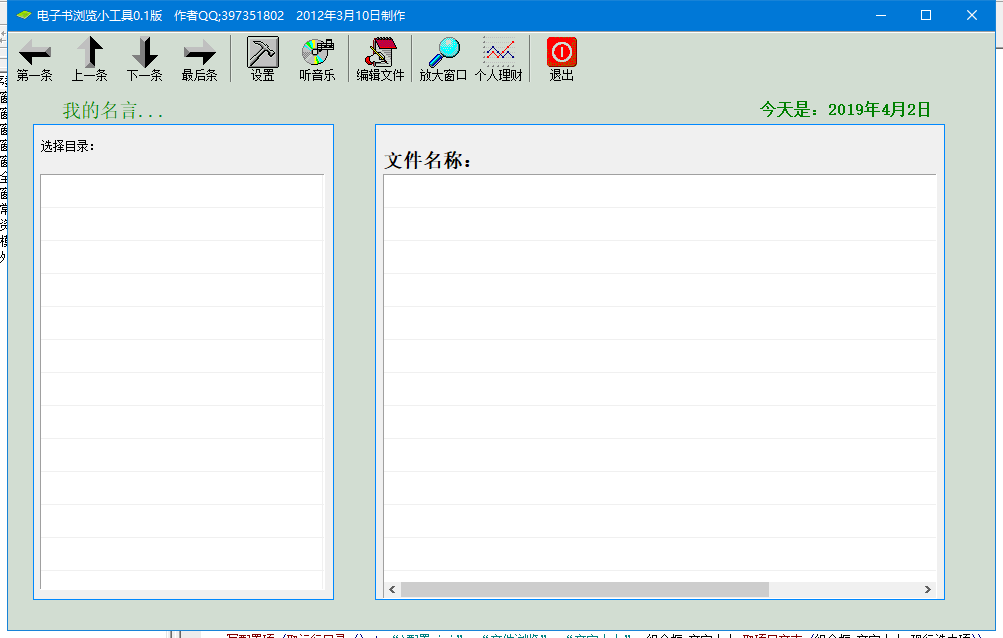
Task: Open 编辑文件 edit file tool
Action: tap(380, 59)
